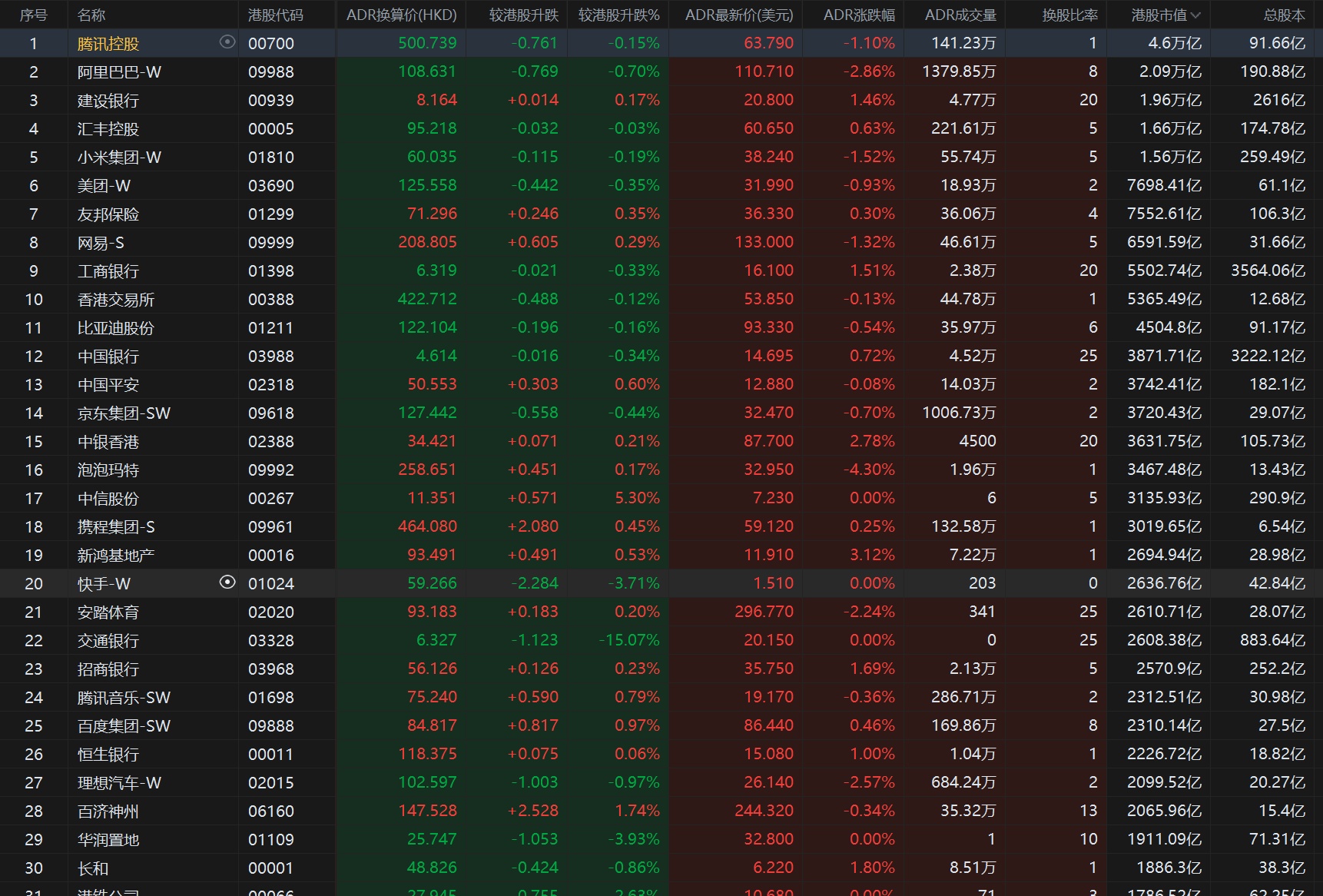
Task: Select the 理想汽车-W row name
Action: click(119, 783)
